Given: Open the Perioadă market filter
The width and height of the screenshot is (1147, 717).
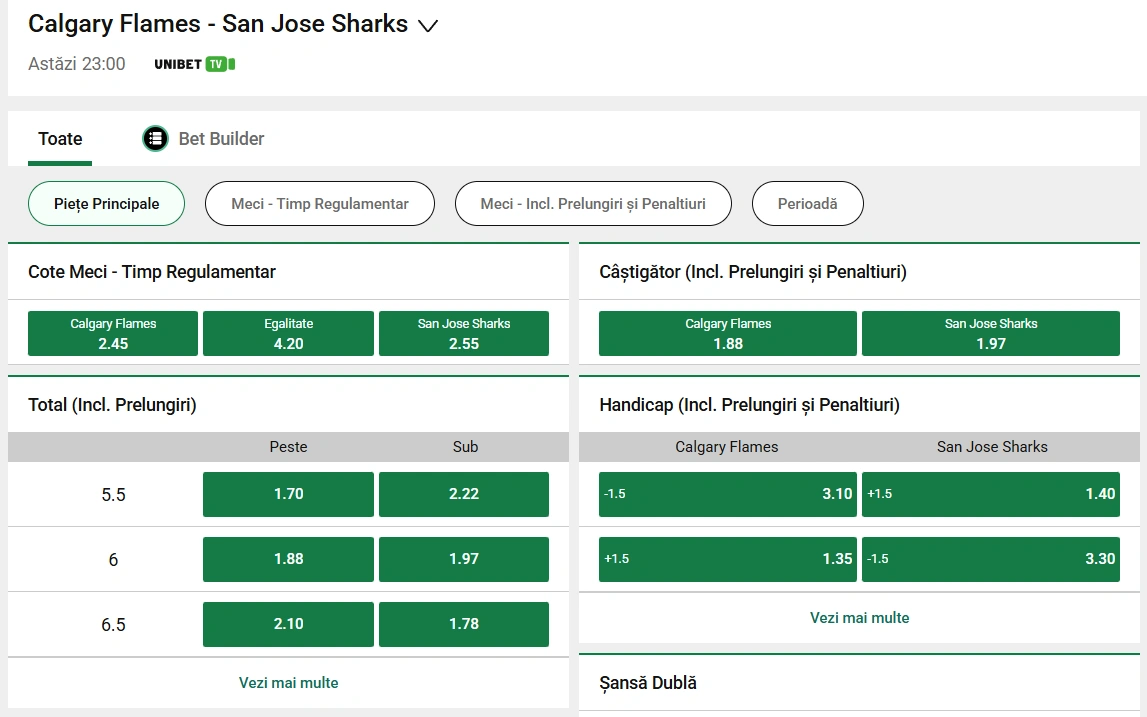Looking at the screenshot, I should point(807,203).
